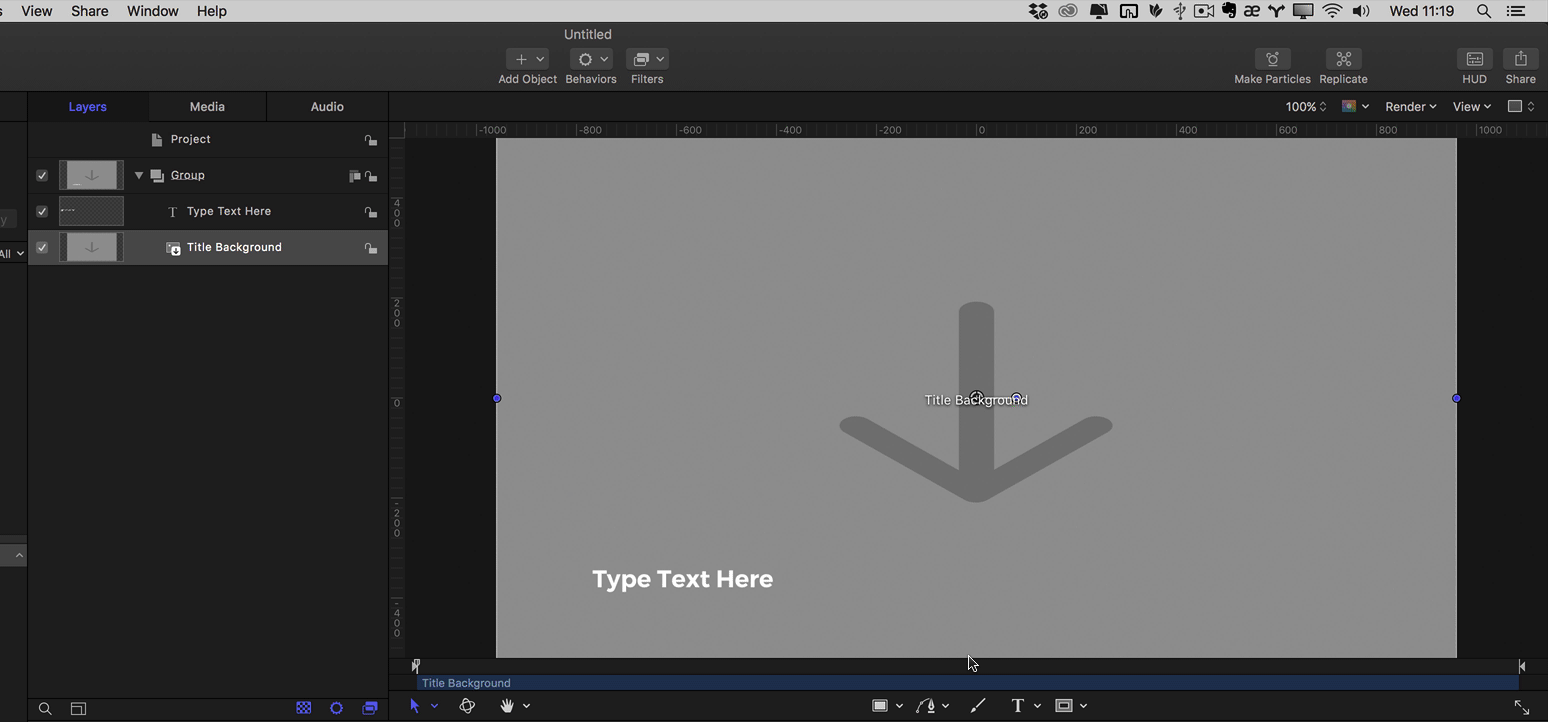Select the Bezier pen tool
Viewport: 1548px width, 722px height.
927,706
